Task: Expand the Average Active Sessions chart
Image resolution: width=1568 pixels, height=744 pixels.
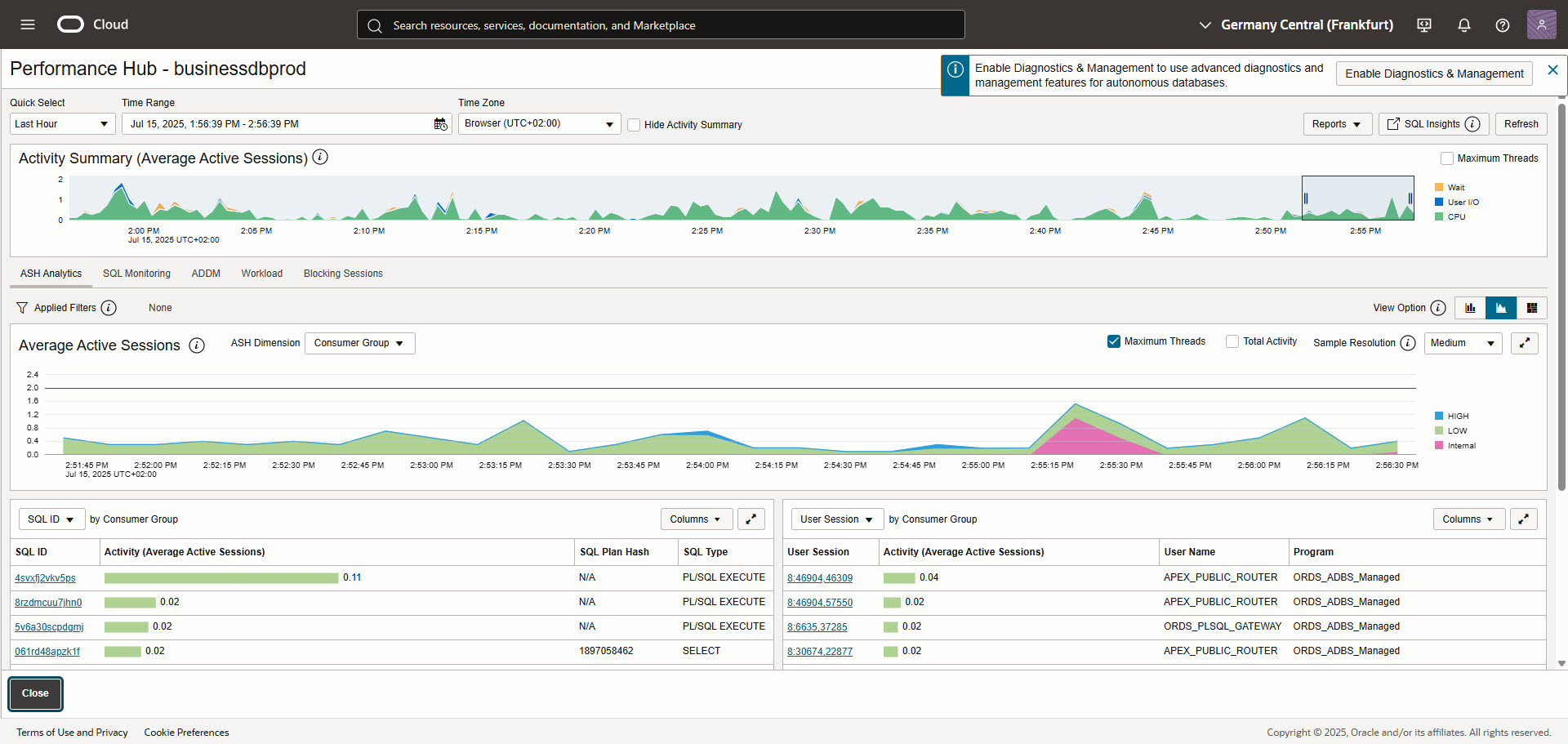Action: point(1524,343)
